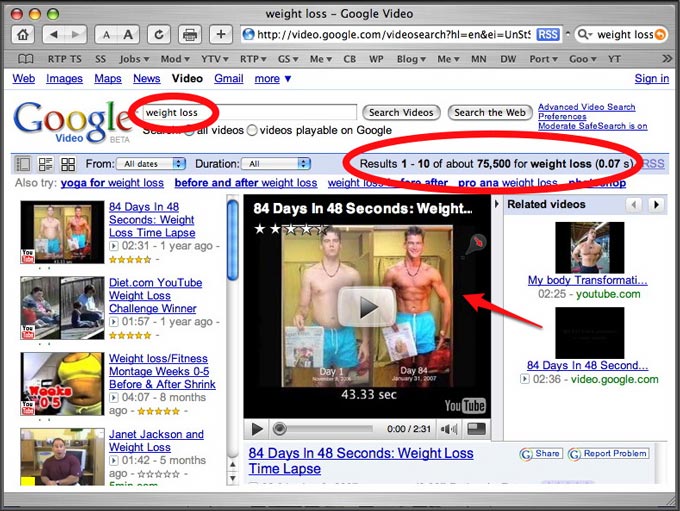The width and height of the screenshot is (680, 511).
Task: Toggle full screen on the video player
Action: 476,429
